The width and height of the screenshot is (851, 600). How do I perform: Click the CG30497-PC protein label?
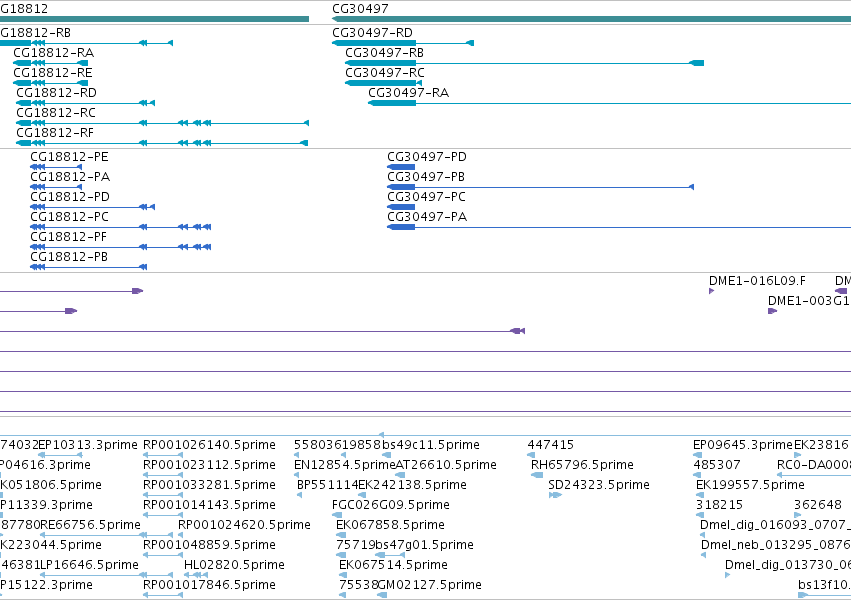[426, 197]
